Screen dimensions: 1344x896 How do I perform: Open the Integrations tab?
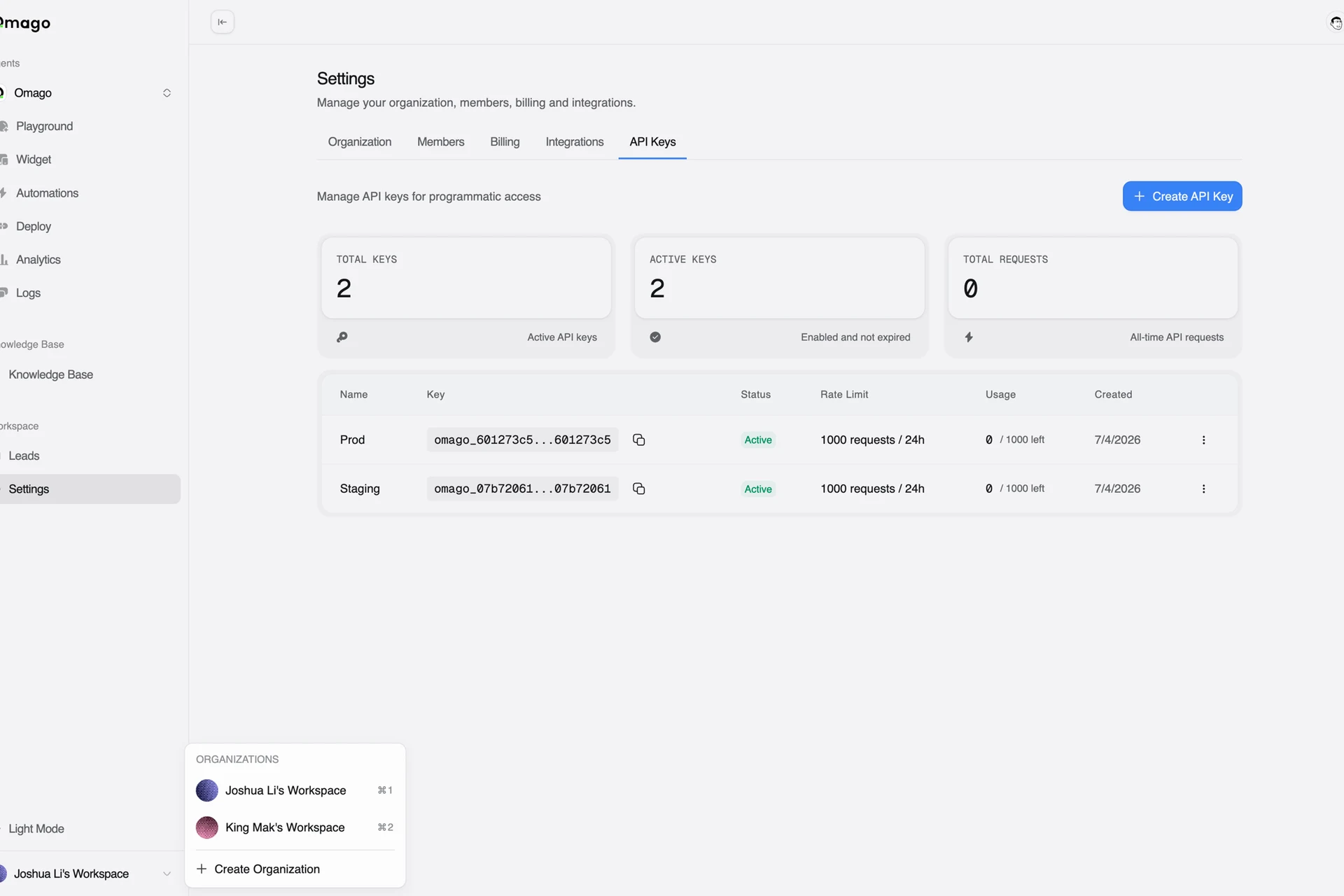pyautogui.click(x=574, y=141)
